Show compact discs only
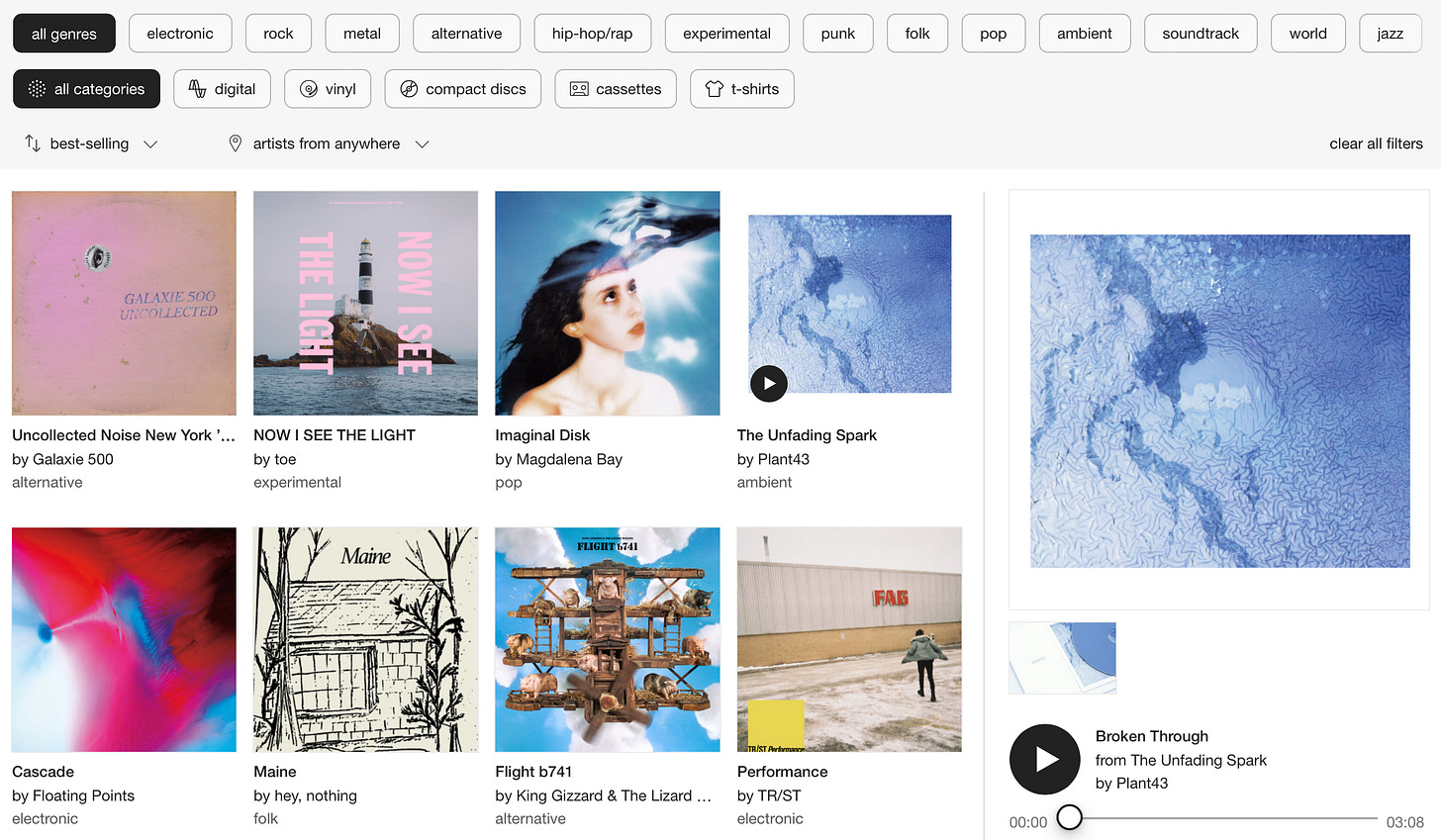The width and height of the screenshot is (1441, 840). tap(462, 89)
